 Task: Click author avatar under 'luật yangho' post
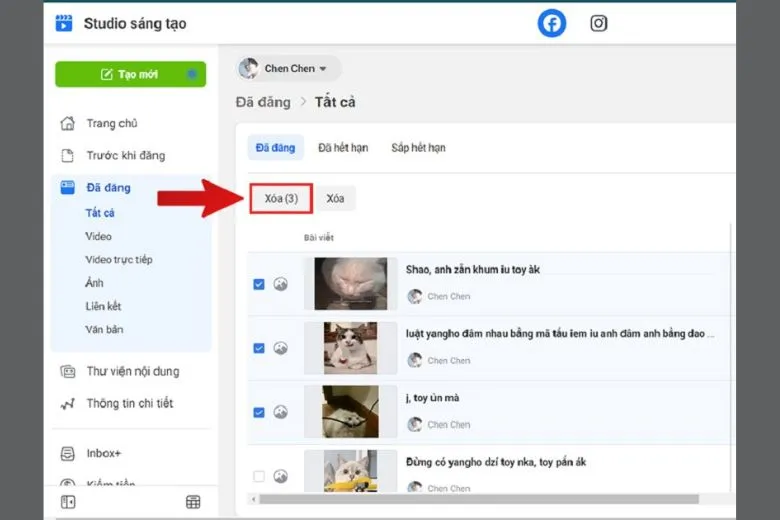pyautogui.click(x=415, y=360)
